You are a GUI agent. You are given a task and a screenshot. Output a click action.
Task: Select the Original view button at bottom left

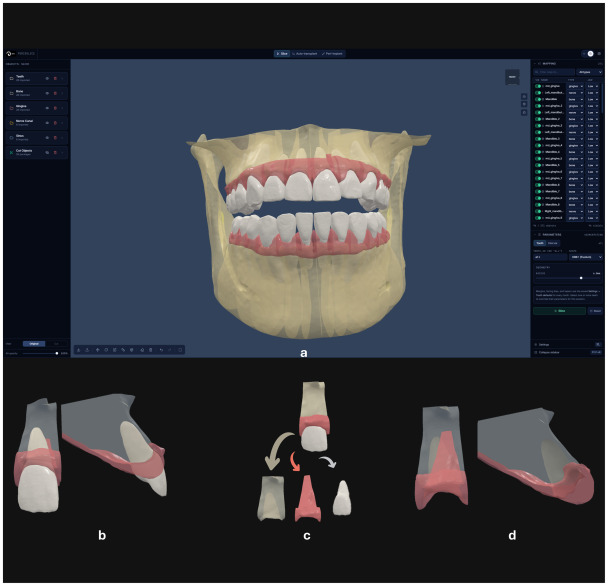coord(34,344)
